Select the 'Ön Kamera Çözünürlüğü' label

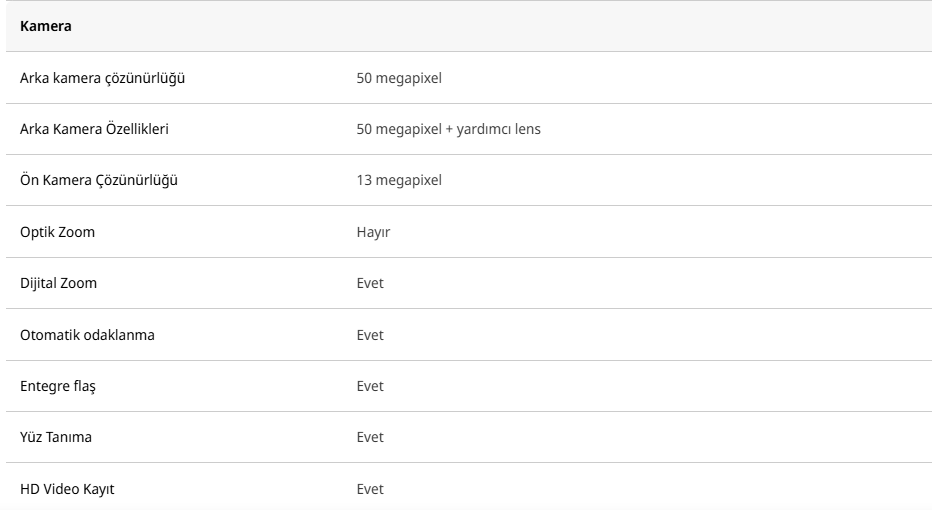[x=99, y=180]
